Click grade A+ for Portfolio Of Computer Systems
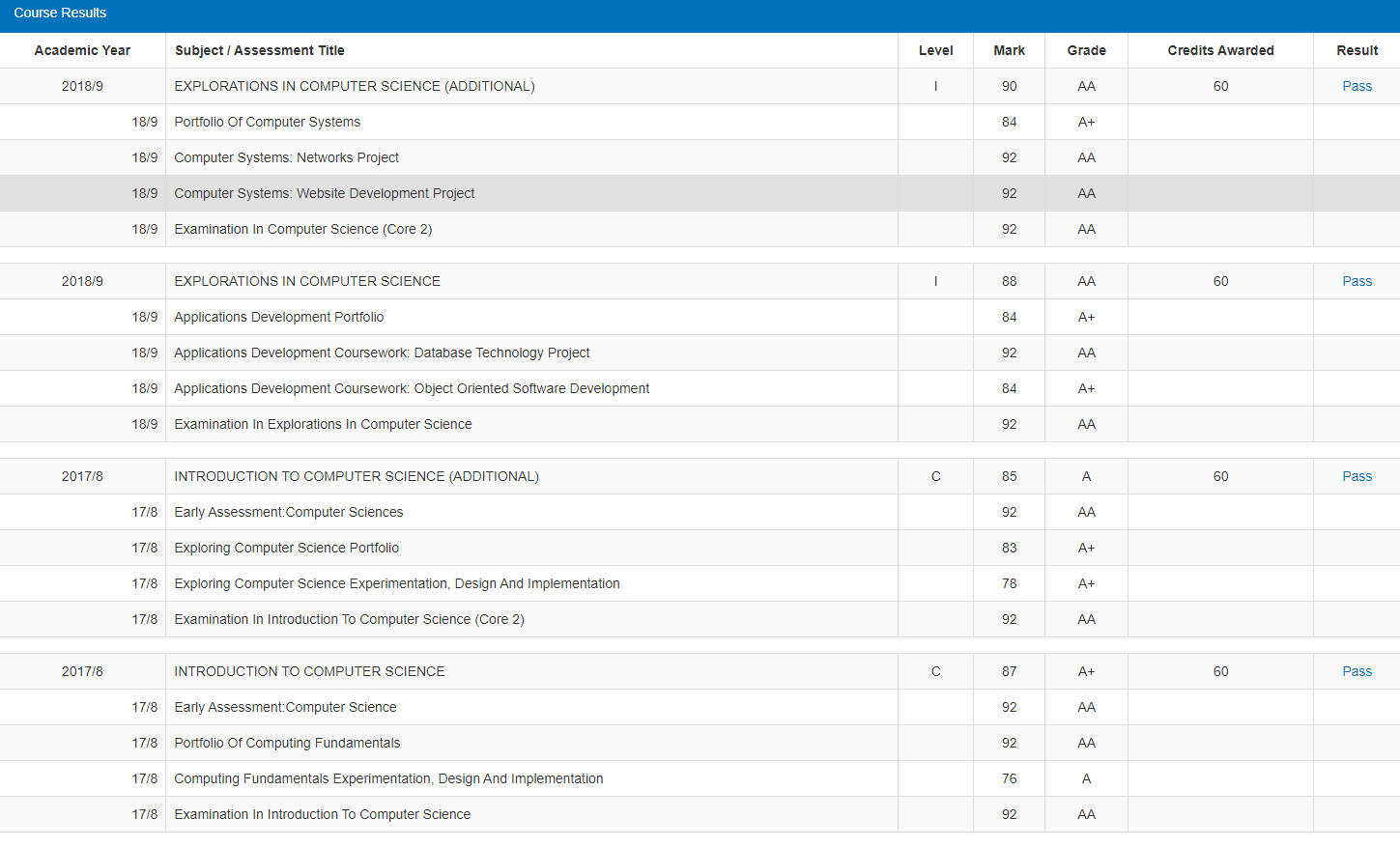 [1086, 122]
